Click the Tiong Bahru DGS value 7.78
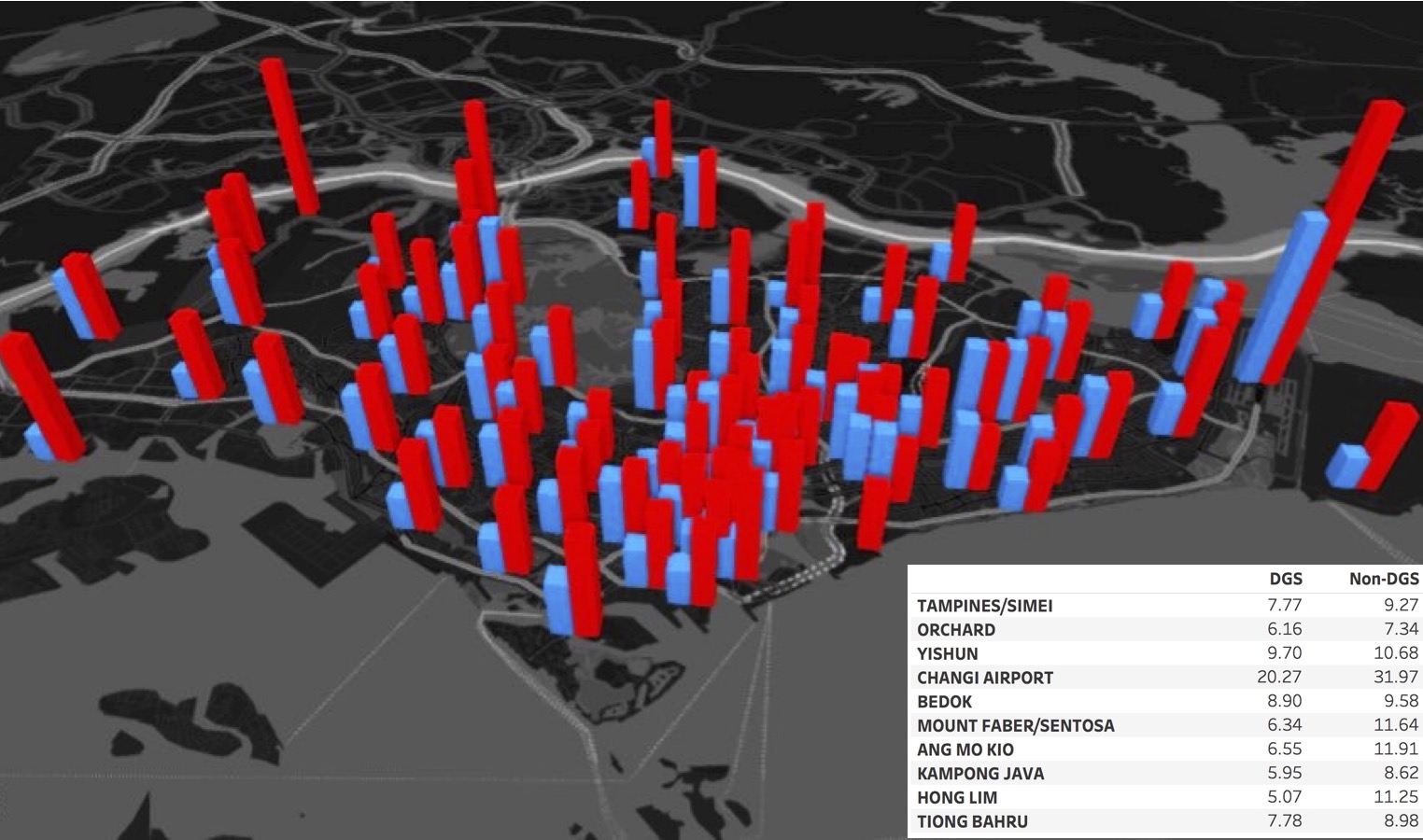The height and width of the screenshot is (840, 1423). pos(1286,821)
